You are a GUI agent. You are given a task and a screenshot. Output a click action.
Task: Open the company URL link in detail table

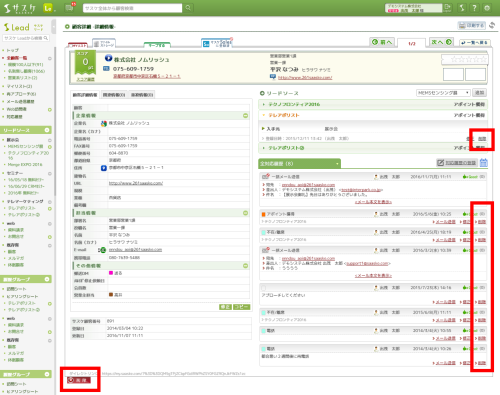tap(136, 183)
